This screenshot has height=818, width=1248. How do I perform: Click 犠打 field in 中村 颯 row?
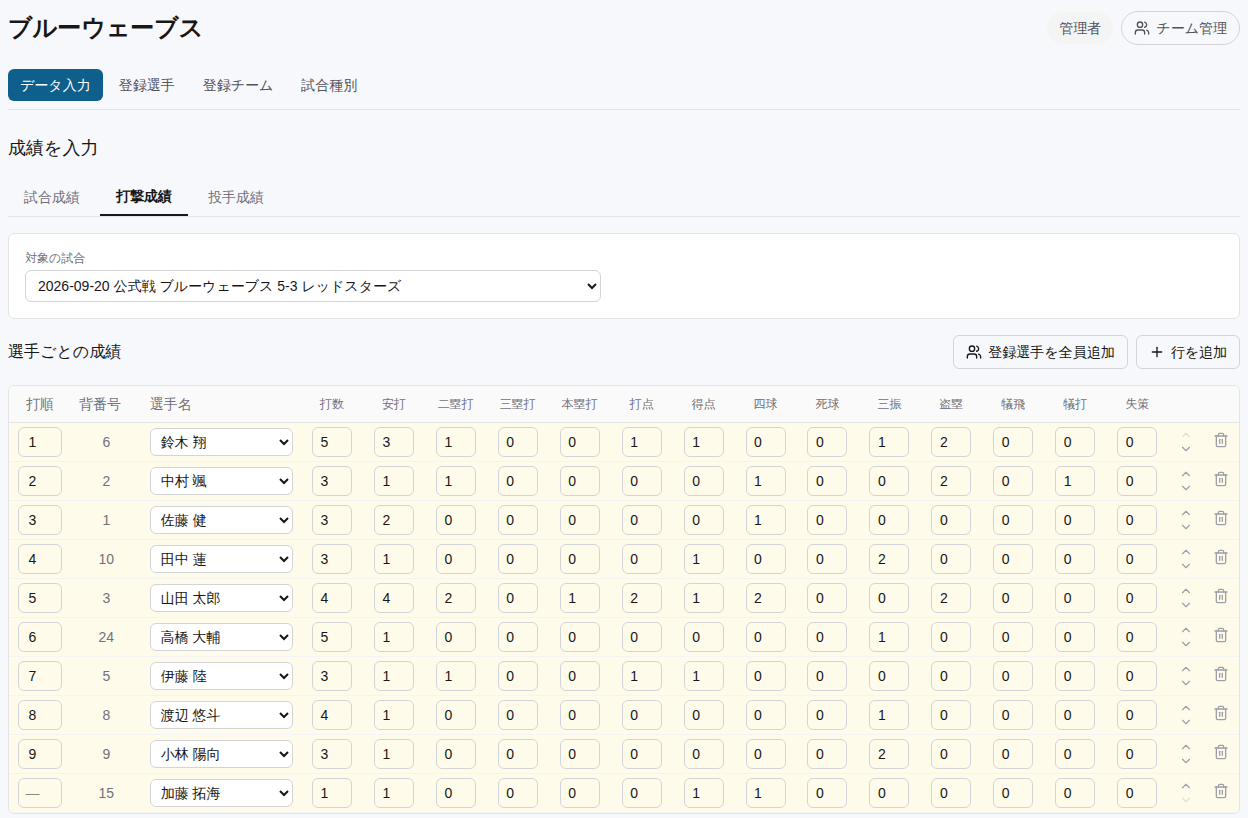pyautogui.click(x=1075, y=481)
